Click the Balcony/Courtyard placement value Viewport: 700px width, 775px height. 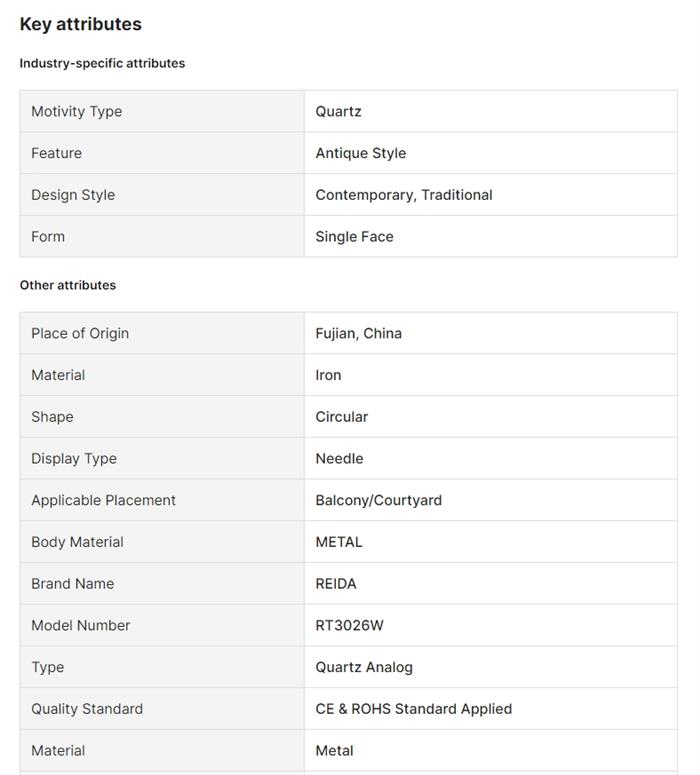pyautogui.click(x=379, y=500)
